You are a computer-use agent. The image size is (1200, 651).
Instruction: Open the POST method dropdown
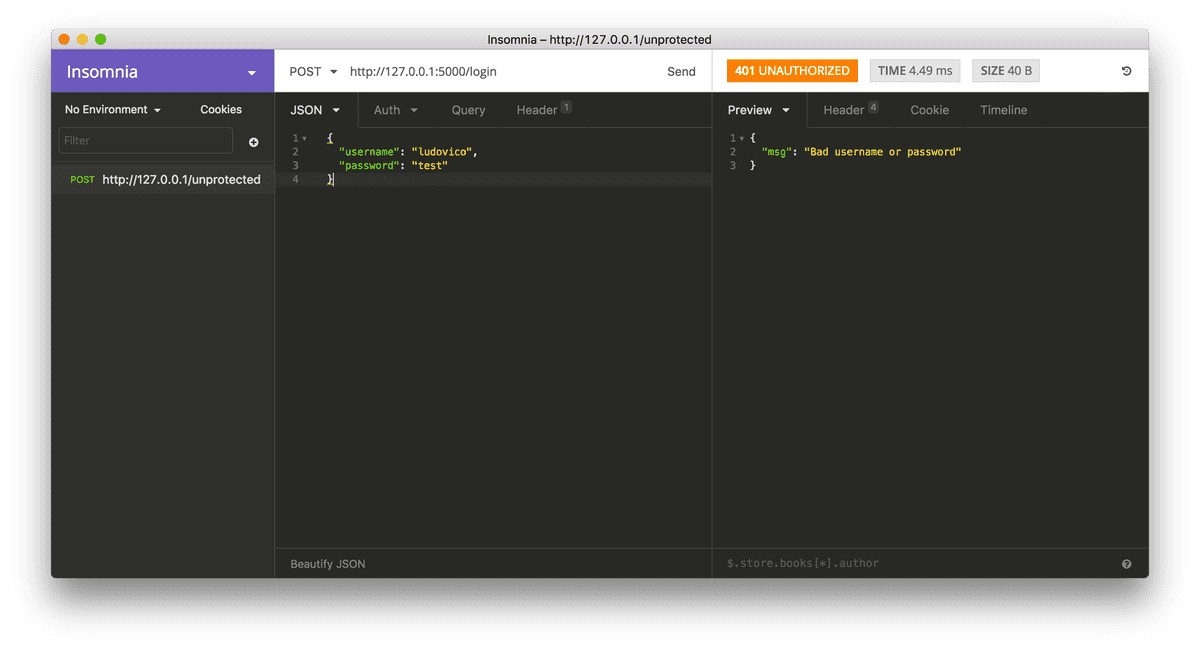coord(313,71)
